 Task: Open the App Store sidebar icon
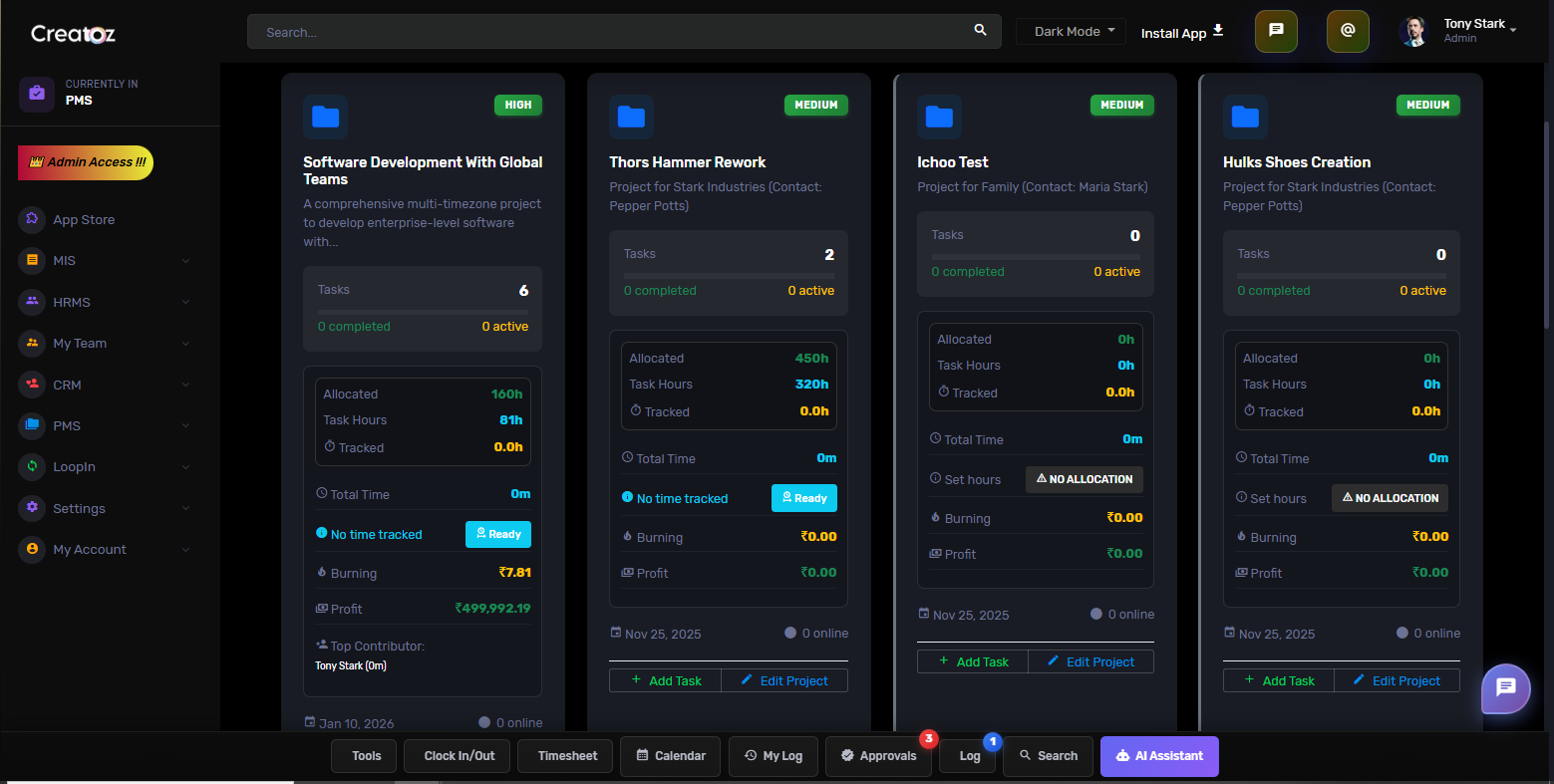click(x=32, y=219)
